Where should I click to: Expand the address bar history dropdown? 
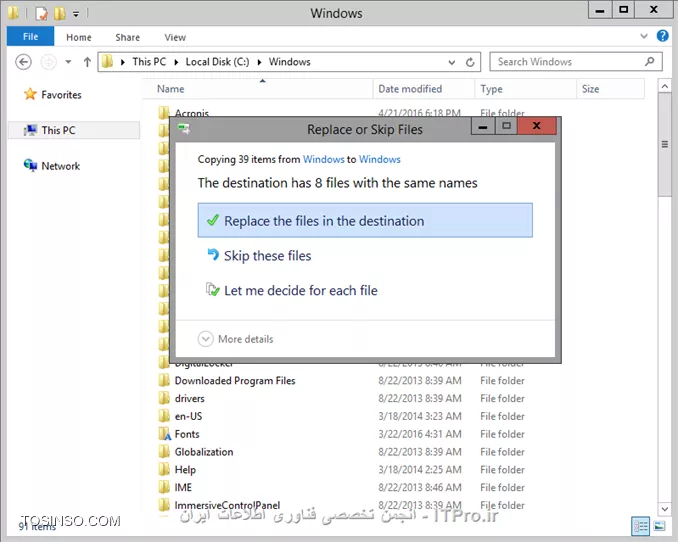452,62
